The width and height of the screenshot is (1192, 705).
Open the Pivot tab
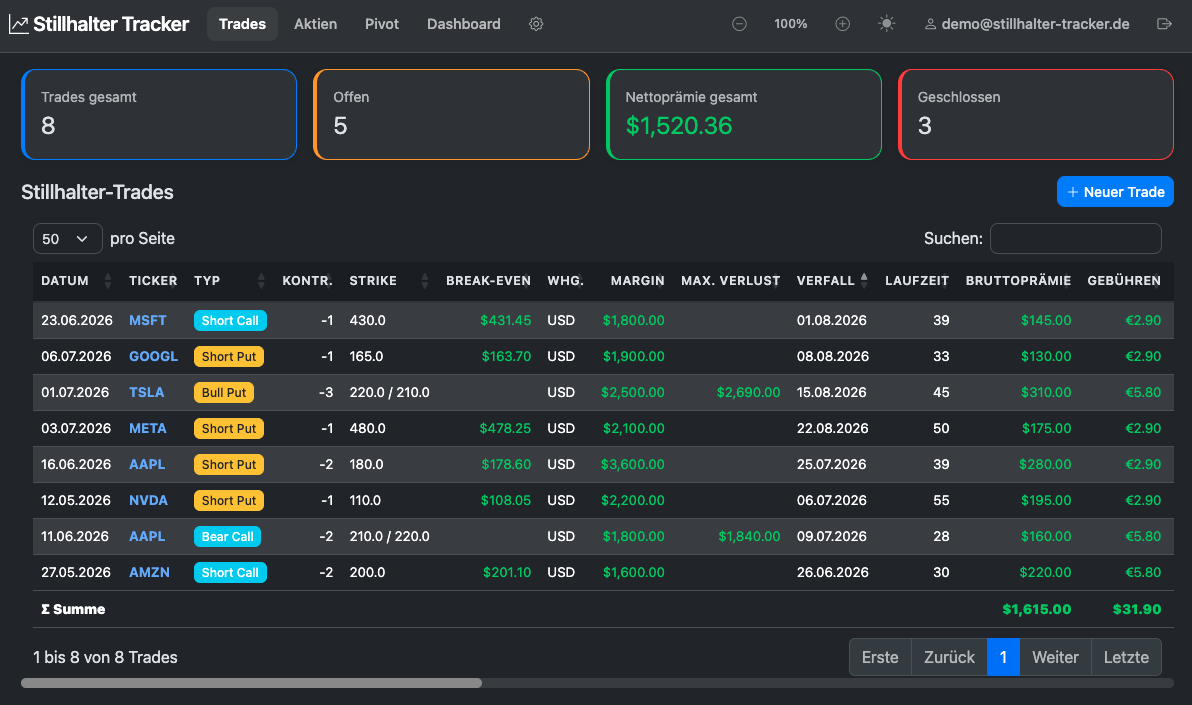[382, 24]
